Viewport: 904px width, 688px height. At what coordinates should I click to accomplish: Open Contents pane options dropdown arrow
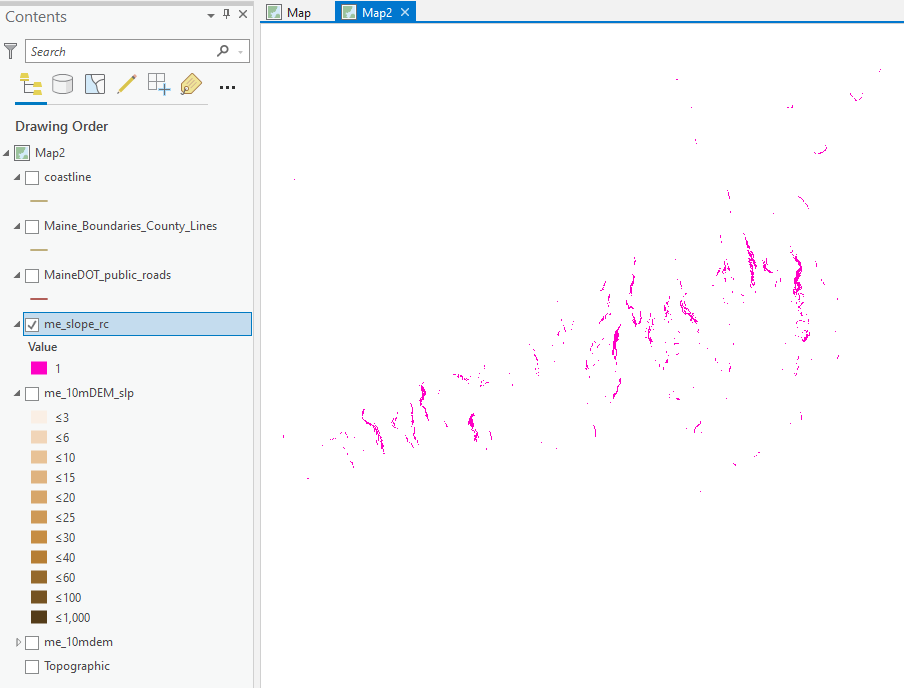[211, 15]
